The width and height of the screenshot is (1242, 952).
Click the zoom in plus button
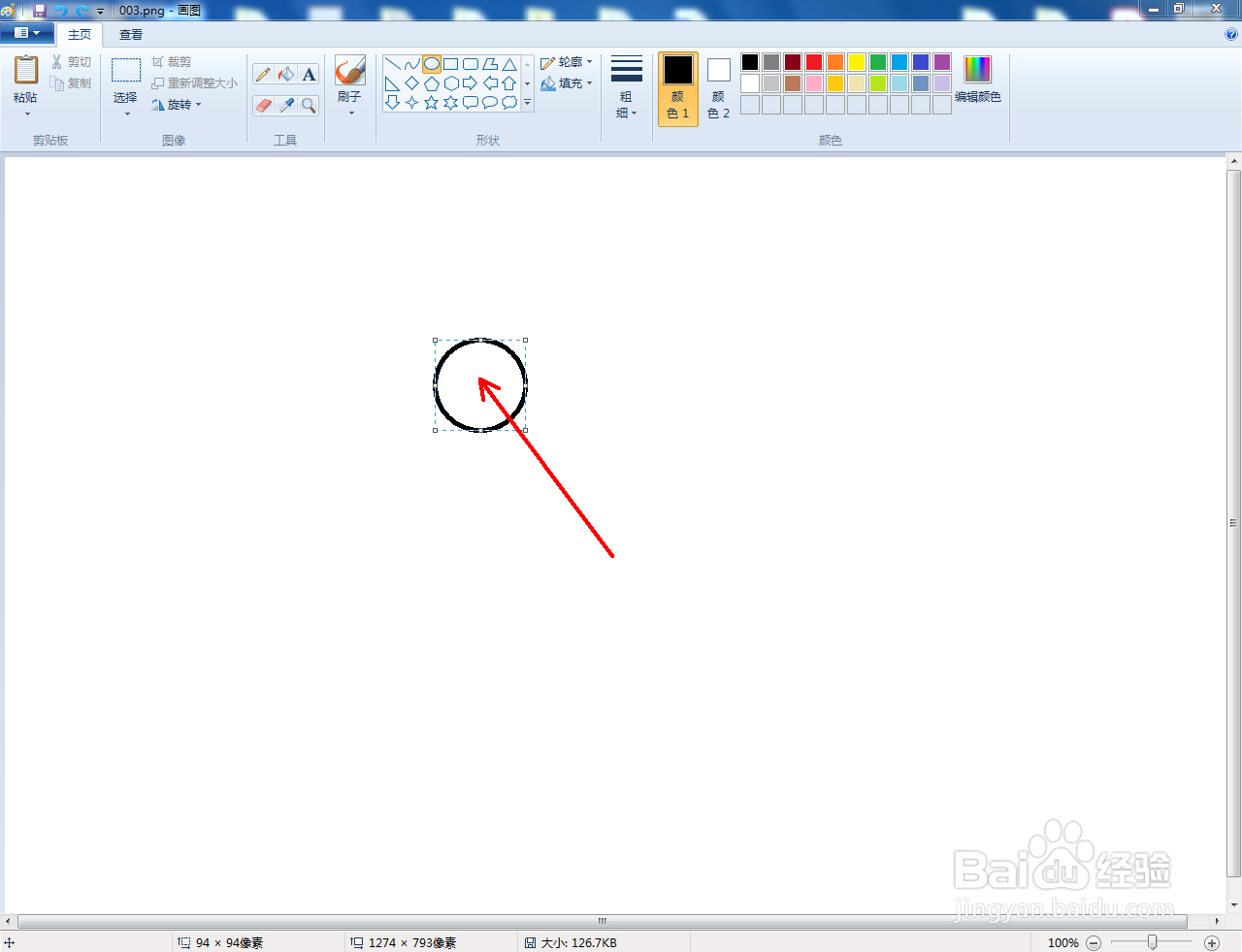coord(1212,942)
